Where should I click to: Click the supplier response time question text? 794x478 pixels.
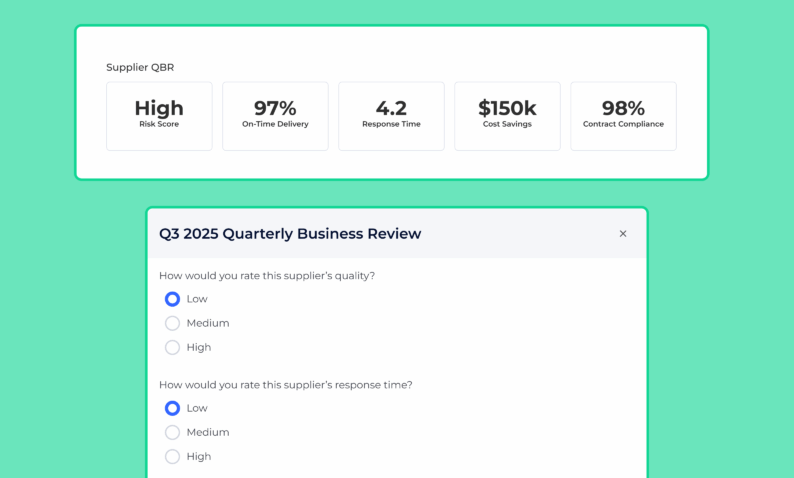(x=285, y=384)
